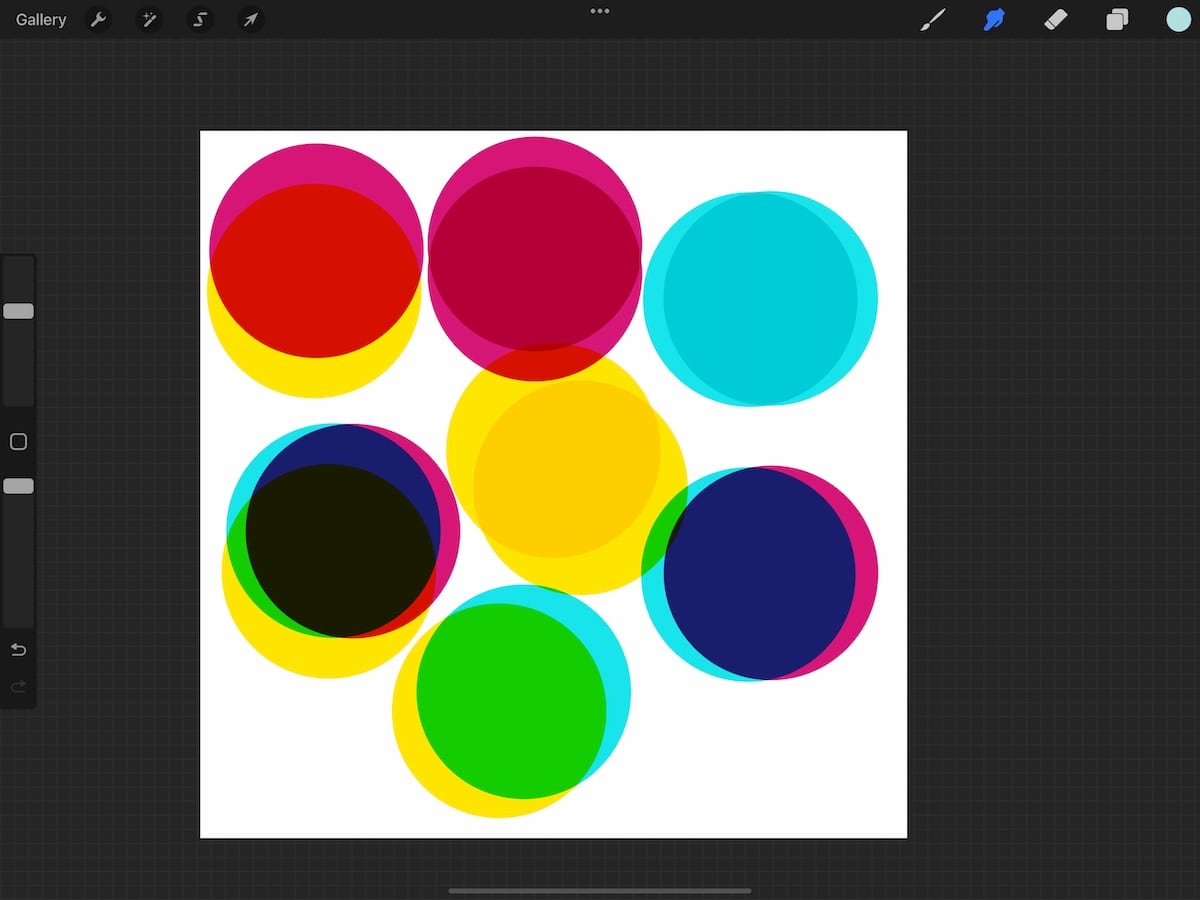Redo the undone action
Viewport: 1200px width, 900px height.
18,686
